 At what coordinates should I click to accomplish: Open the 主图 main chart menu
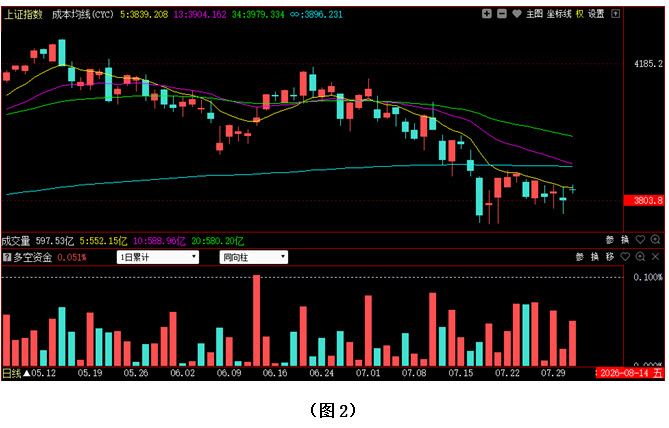tap(534, 14)
